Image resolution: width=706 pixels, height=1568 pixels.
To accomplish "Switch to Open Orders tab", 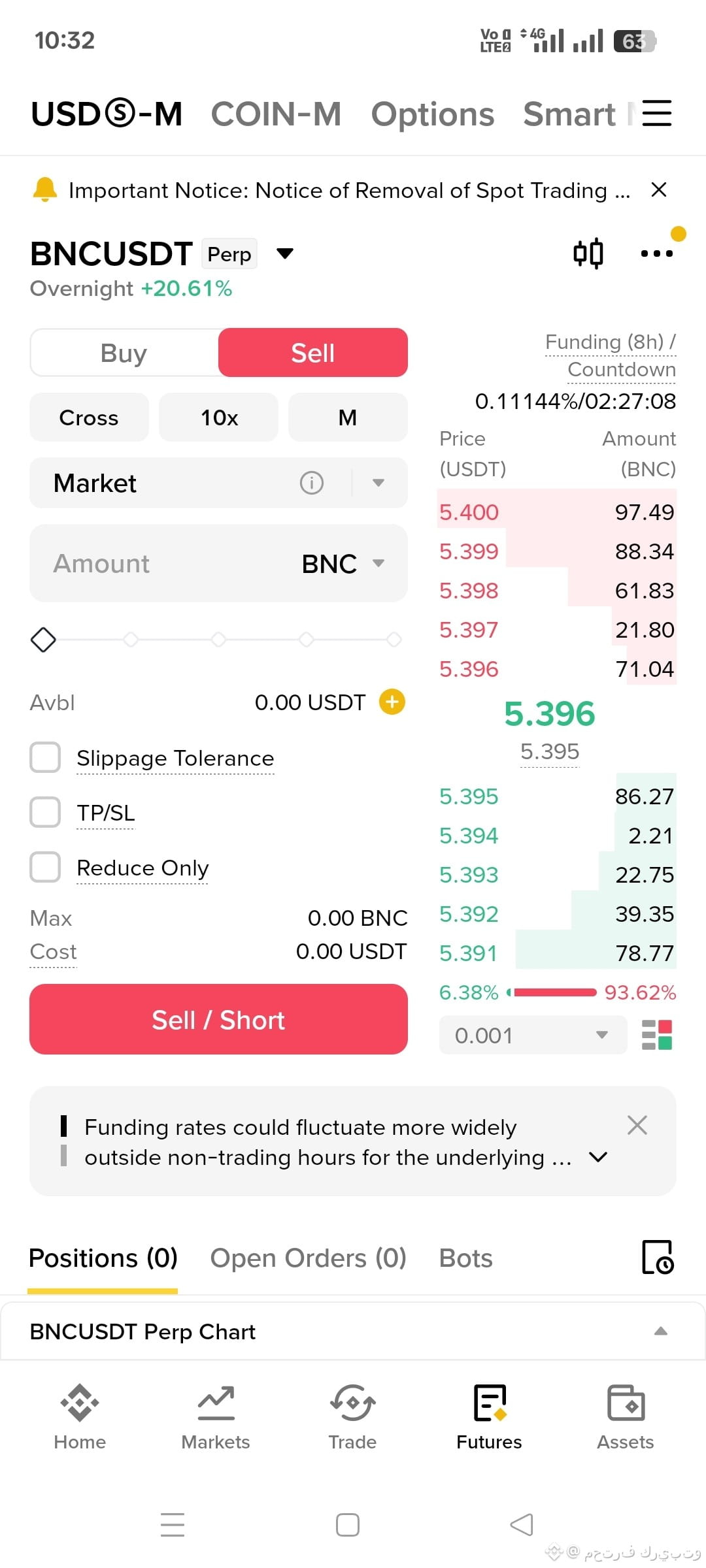I will [x=308, y=1258].
